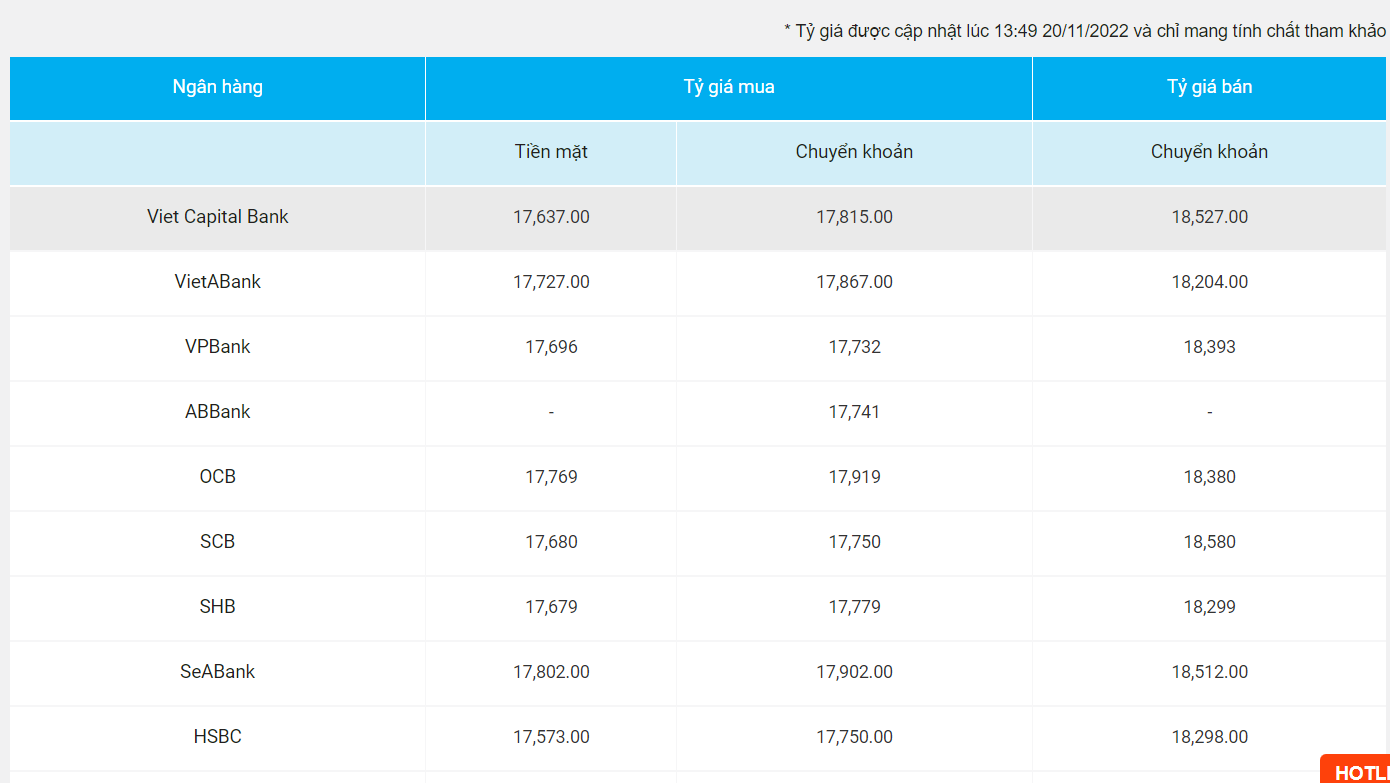Select HSBC transfer rate 17,750.00
1390x783 pixels.
coord(854,737)
